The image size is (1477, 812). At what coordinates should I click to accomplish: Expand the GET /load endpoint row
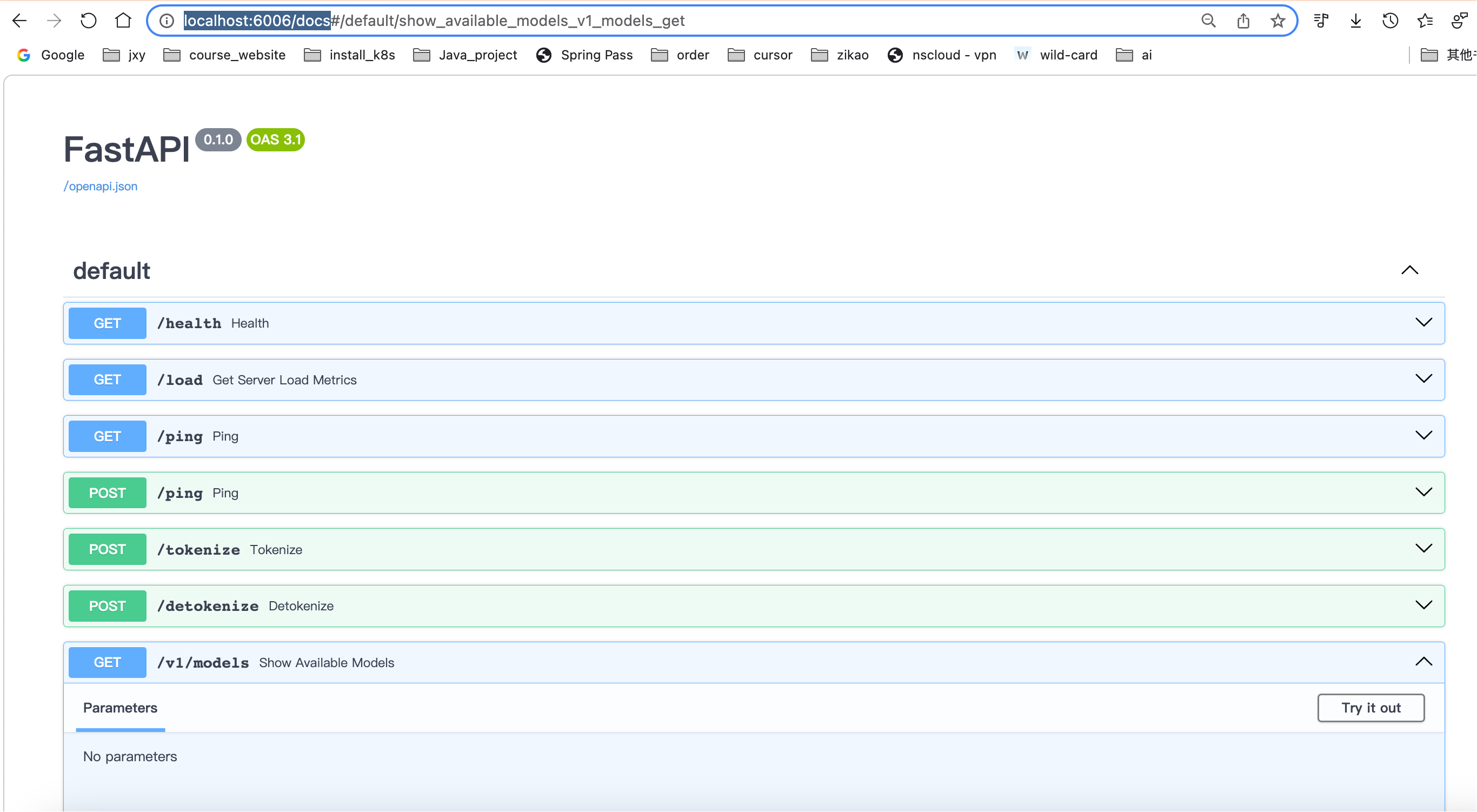[1423, 379]
